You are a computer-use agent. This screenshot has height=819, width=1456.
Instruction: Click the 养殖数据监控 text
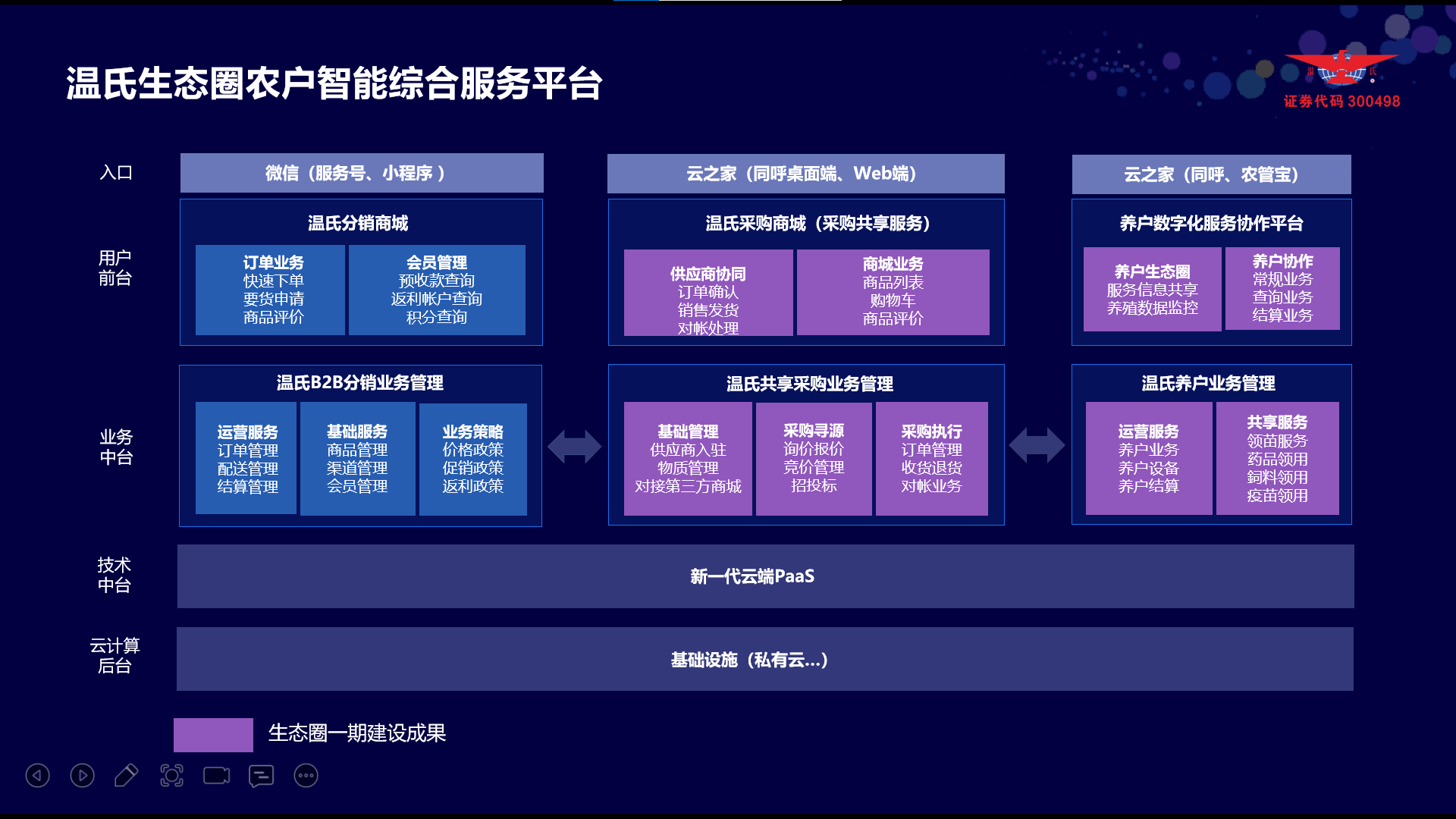[x=1153, y=308]
